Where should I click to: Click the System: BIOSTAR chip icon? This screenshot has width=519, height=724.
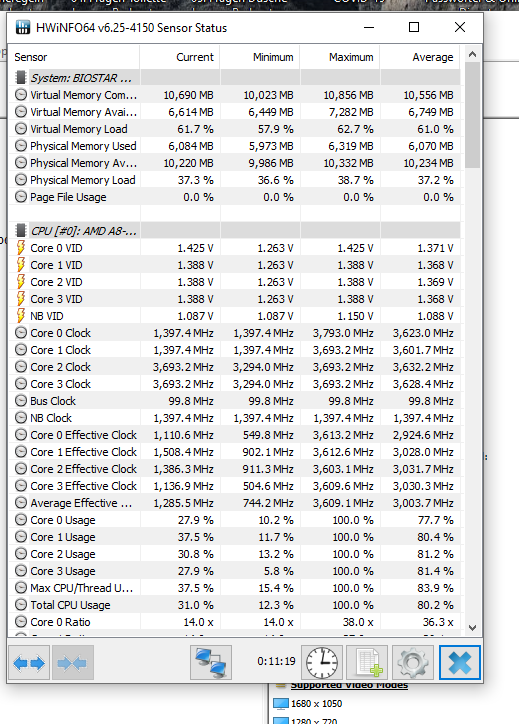pos(21,78)
